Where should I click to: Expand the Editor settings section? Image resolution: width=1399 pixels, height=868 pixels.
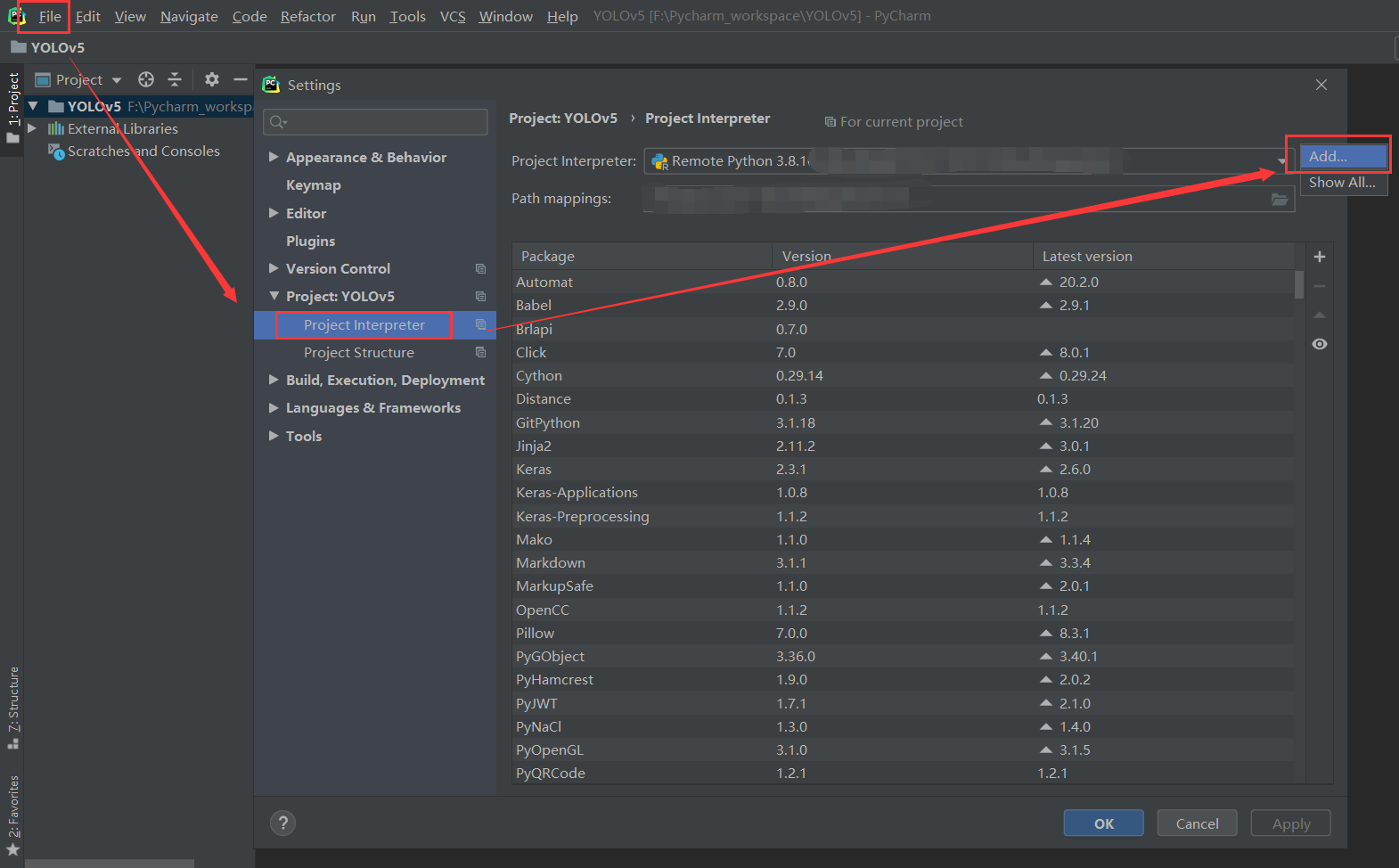coord(274,213)
